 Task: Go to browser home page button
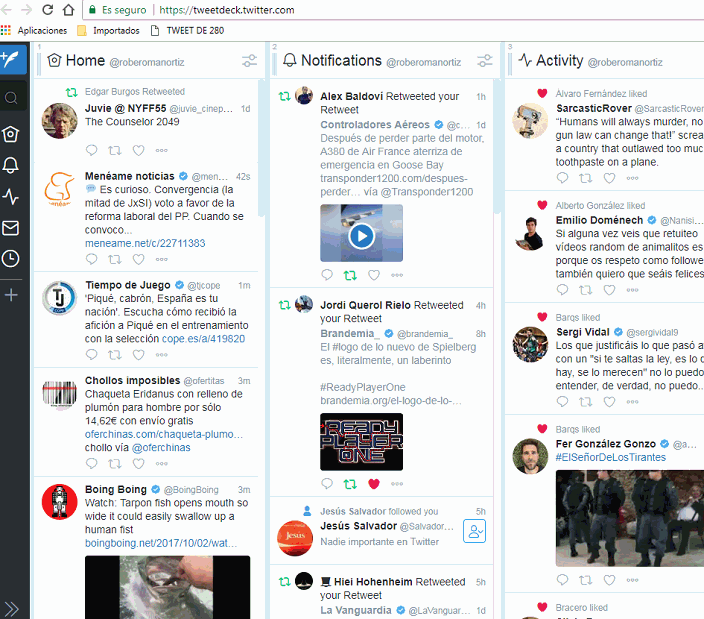click(68, 9)
